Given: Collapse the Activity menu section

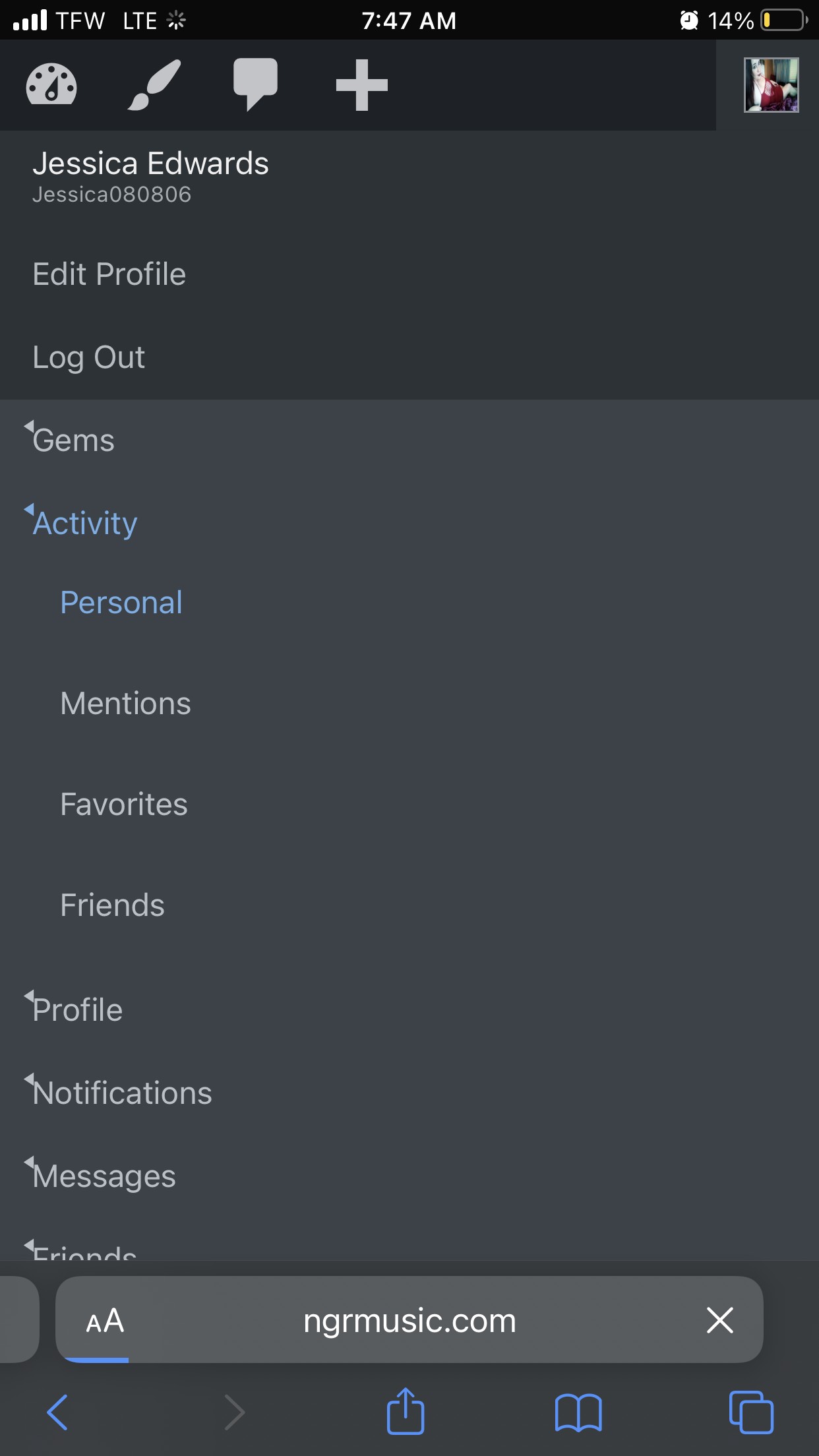Looking at the screenshot, I should click(85, 524).
